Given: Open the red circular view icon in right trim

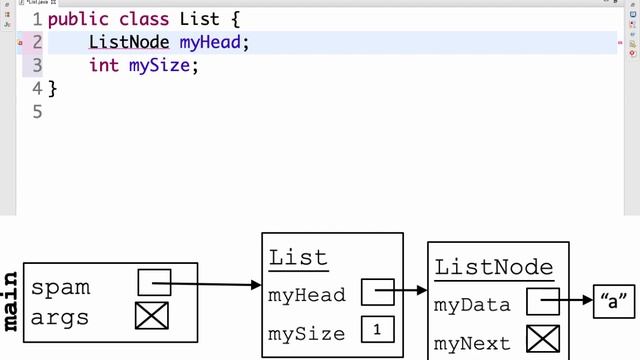Looking at the screenshot, I should tap(633, 53).
